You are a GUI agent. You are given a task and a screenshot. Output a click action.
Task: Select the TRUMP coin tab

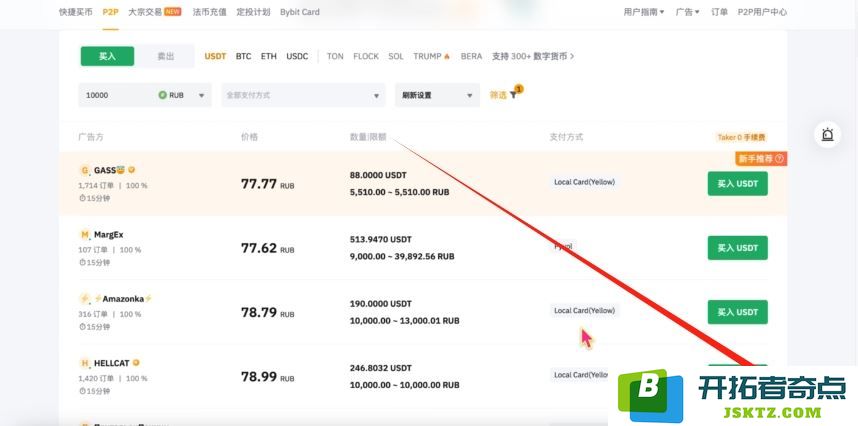[427, 56]
